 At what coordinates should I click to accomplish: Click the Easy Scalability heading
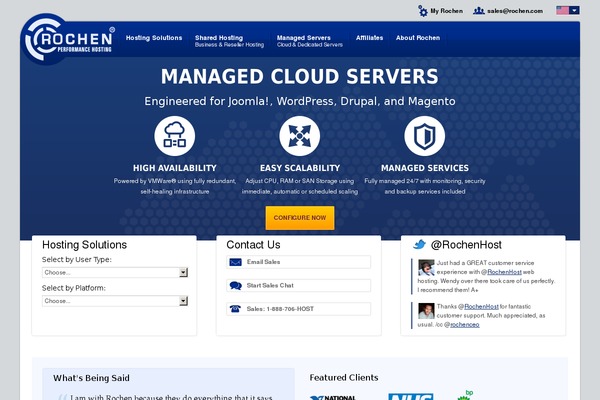[300, 168]
